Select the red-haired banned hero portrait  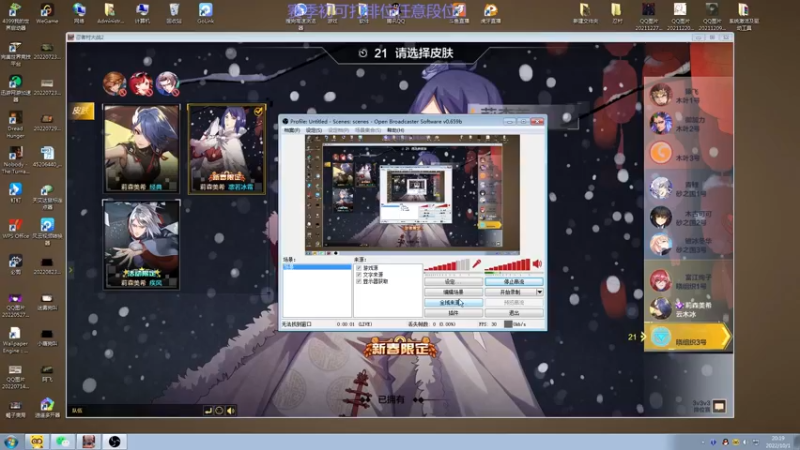coord(141,84)
